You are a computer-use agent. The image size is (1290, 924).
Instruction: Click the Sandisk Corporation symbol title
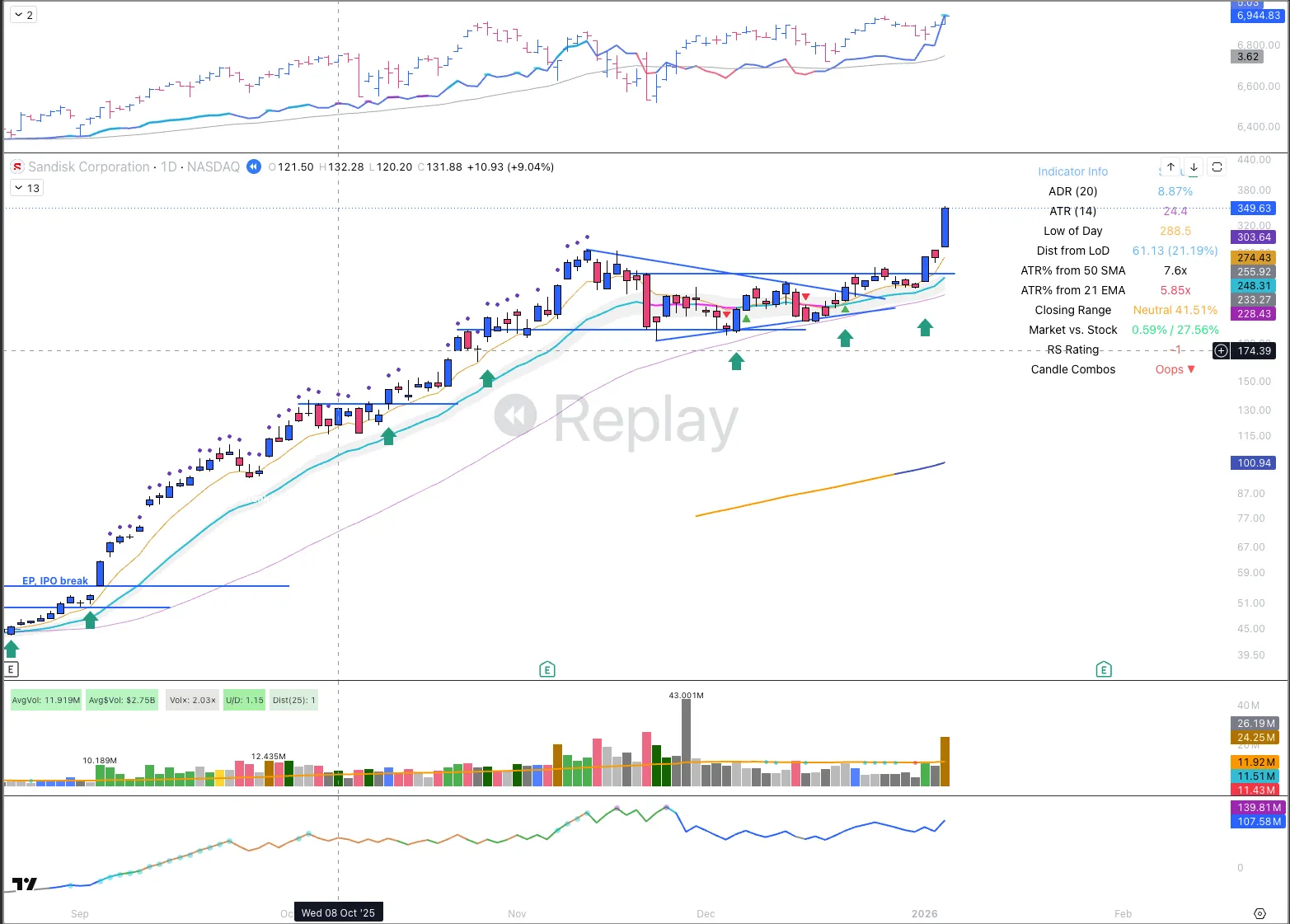[x=89, y=167]
